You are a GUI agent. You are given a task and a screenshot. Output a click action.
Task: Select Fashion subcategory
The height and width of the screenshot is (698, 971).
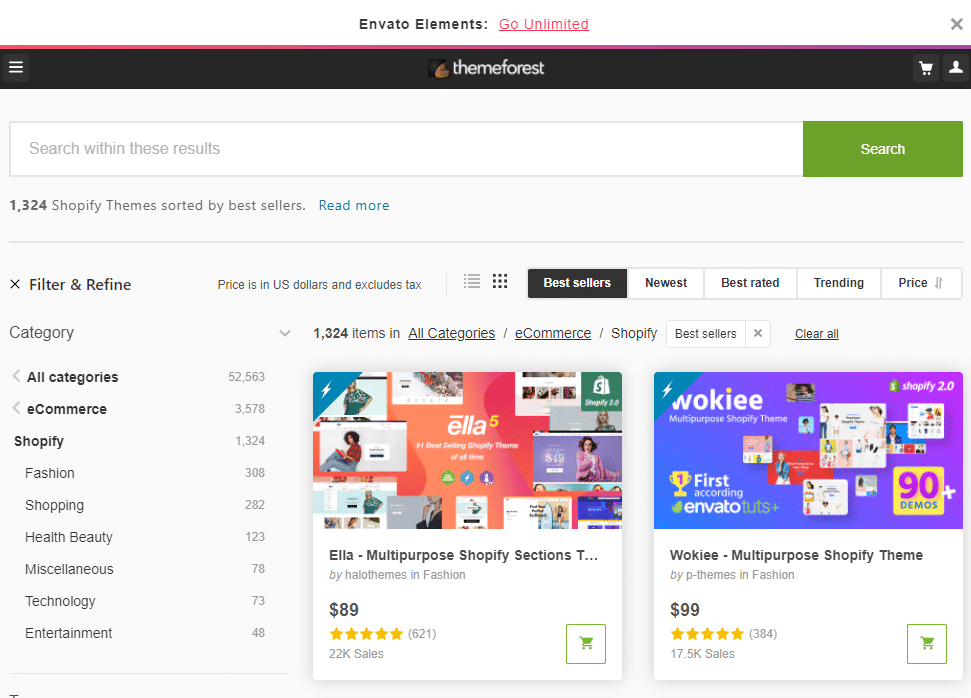tap(50, 473)
